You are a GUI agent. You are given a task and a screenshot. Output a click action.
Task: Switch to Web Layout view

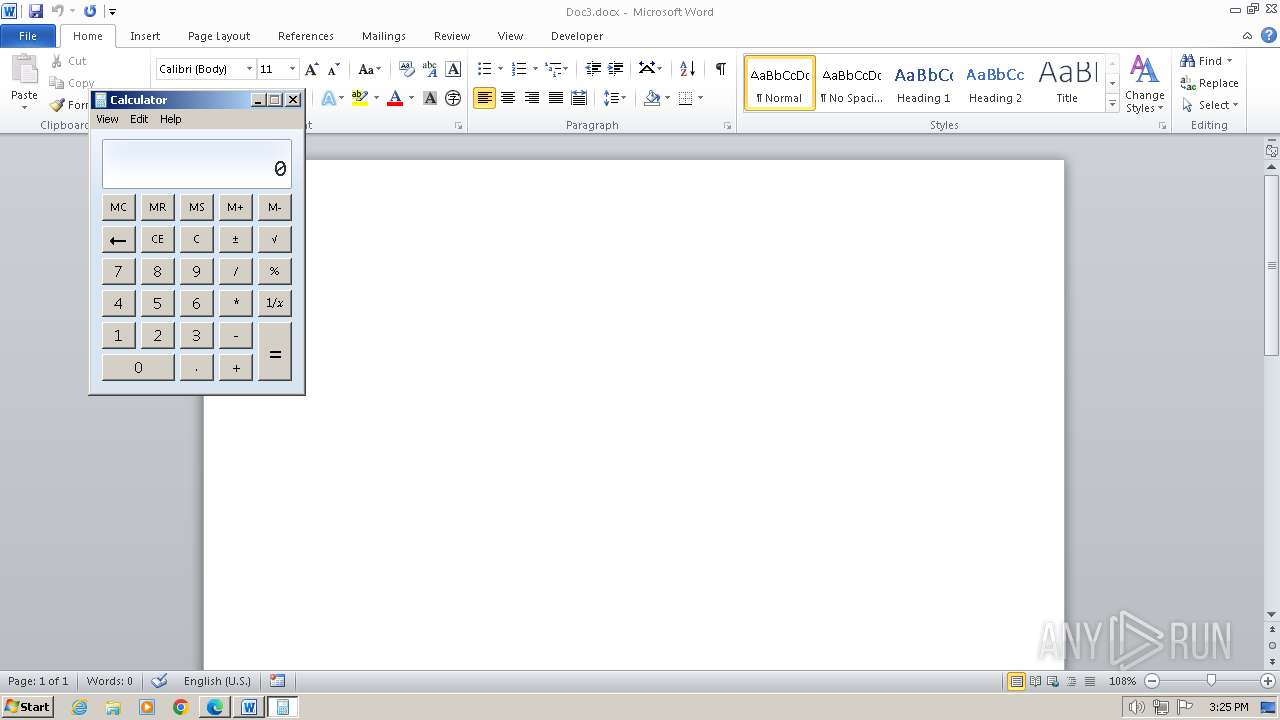(x=1052, y=681)
